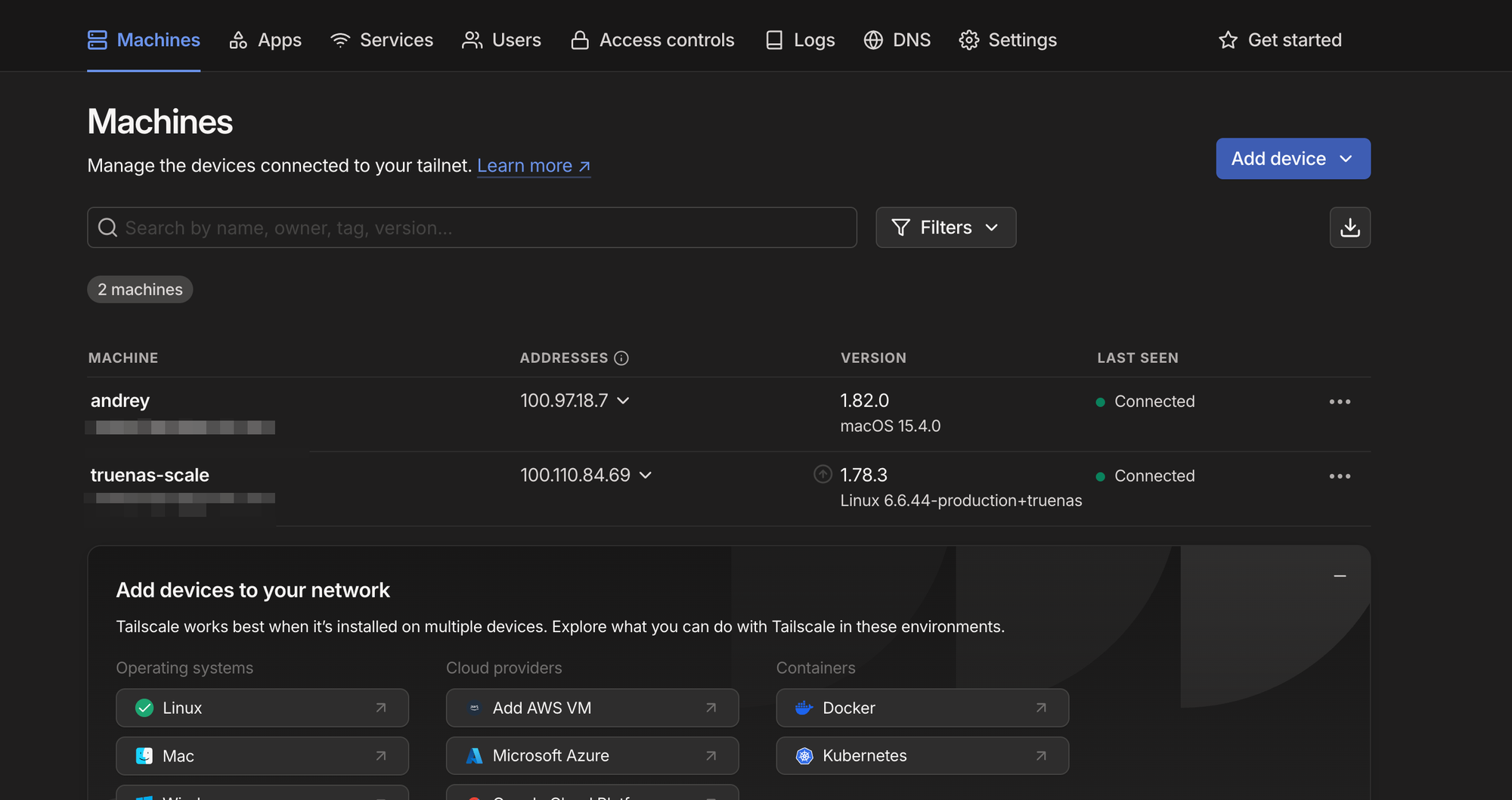Open the Settings tab

tap(1008, 40)
